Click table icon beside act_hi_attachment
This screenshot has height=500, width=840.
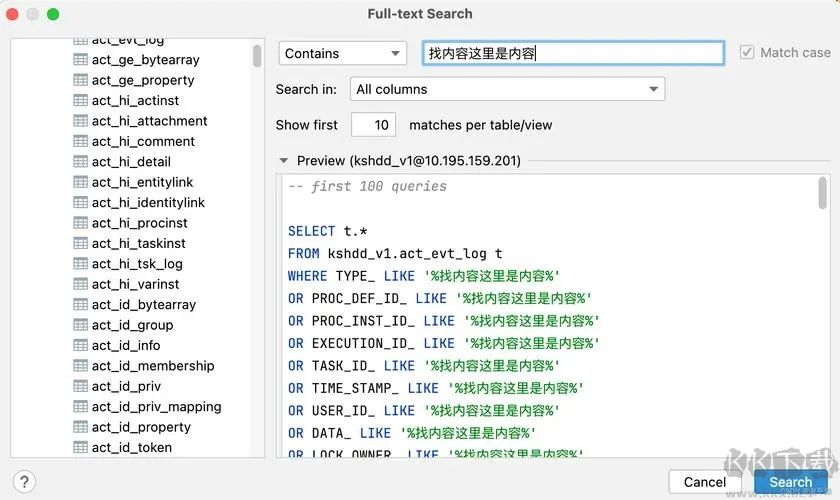coord(80,121)
